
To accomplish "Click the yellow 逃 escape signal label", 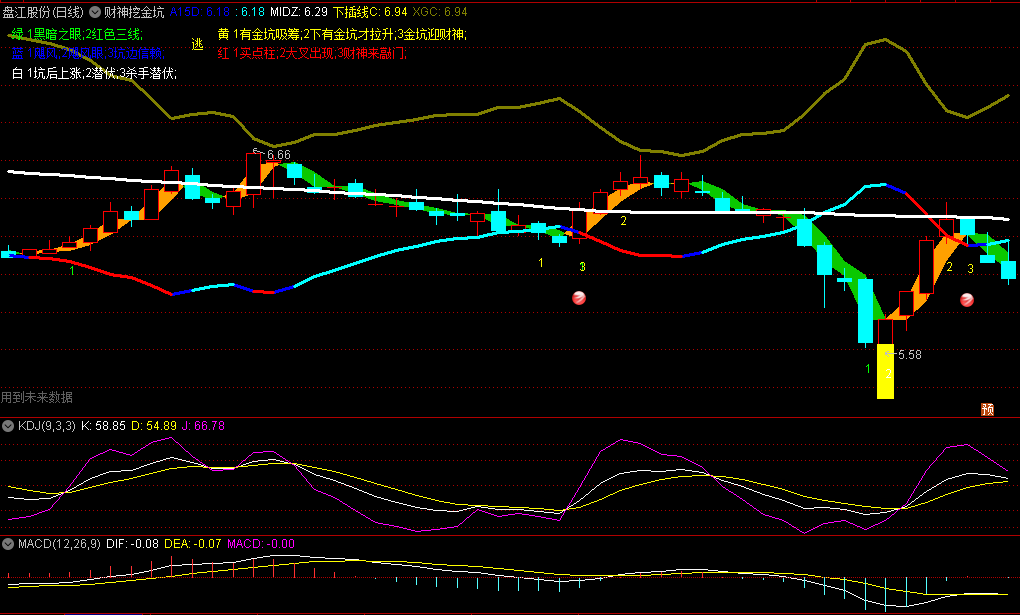I will point(198,44).
